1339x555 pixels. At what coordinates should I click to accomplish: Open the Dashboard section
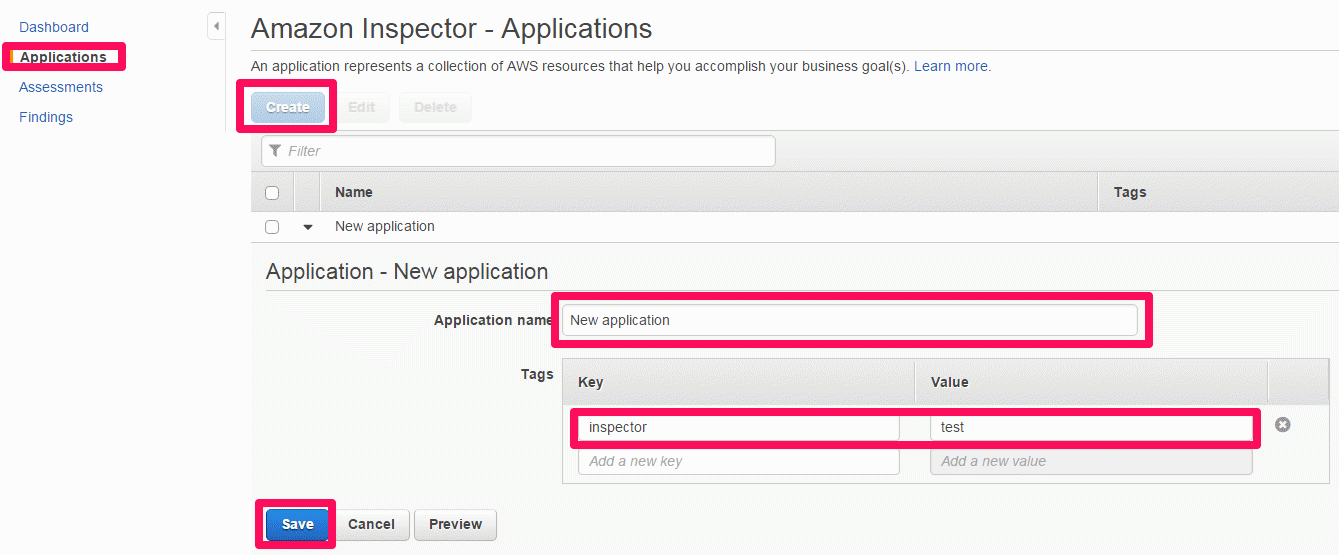coord(54,27)
